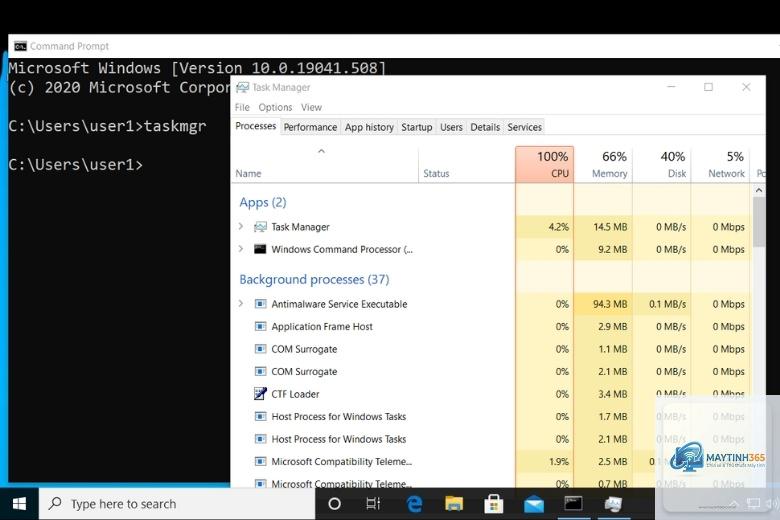Launch Microsoft Edge from the taskbar

(x=414, y=504)
